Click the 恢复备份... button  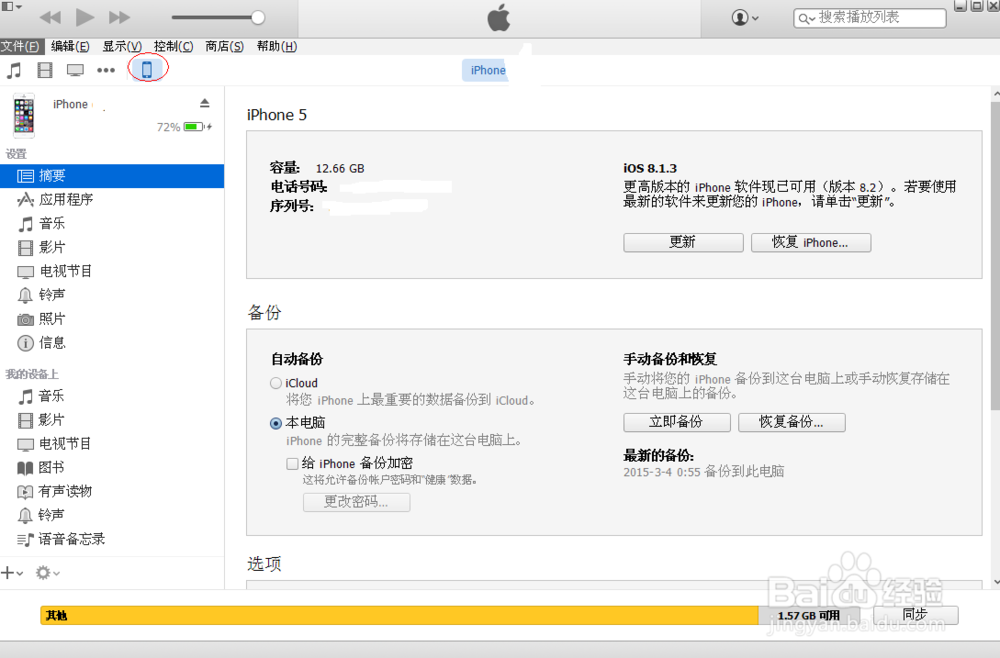point(791,422)
